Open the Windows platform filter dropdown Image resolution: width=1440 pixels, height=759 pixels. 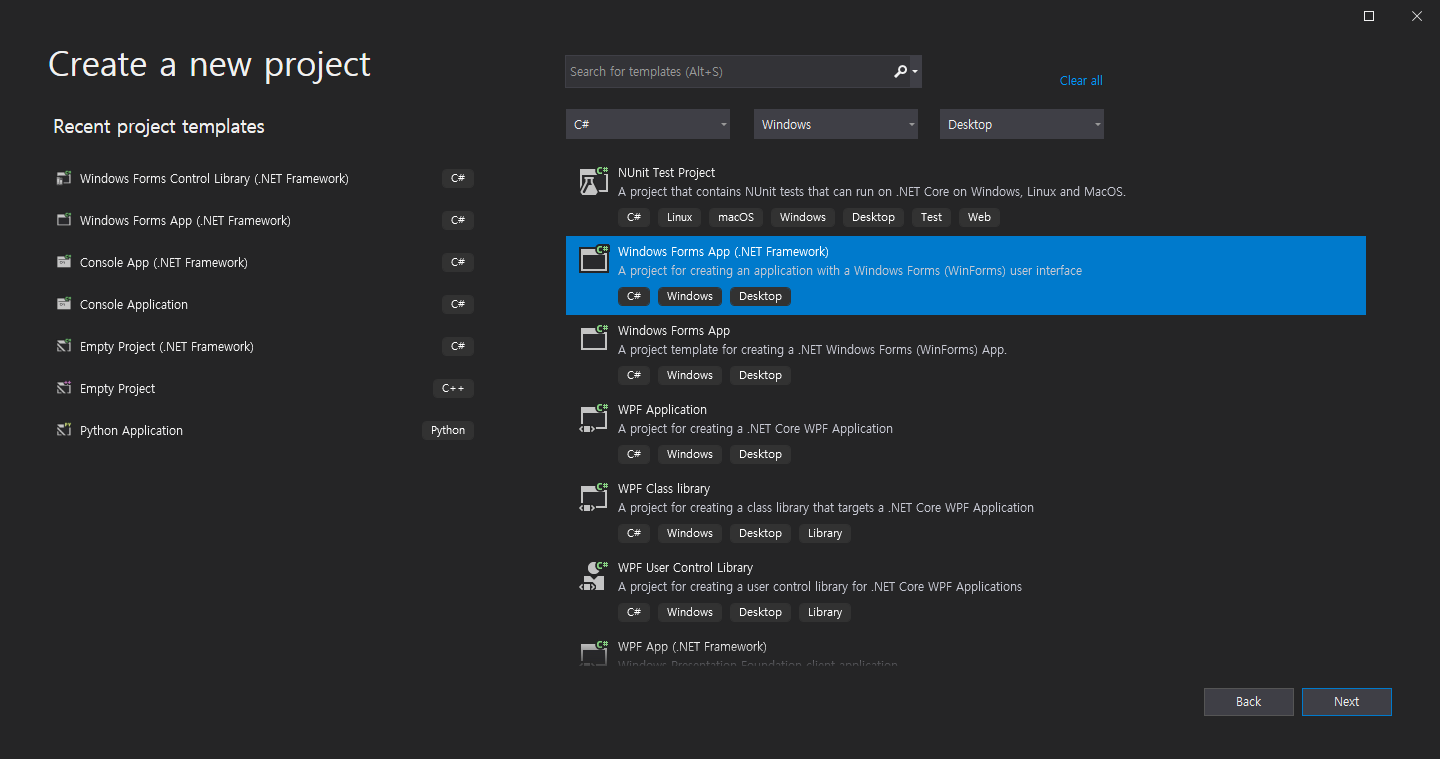[x=836, y=124]
